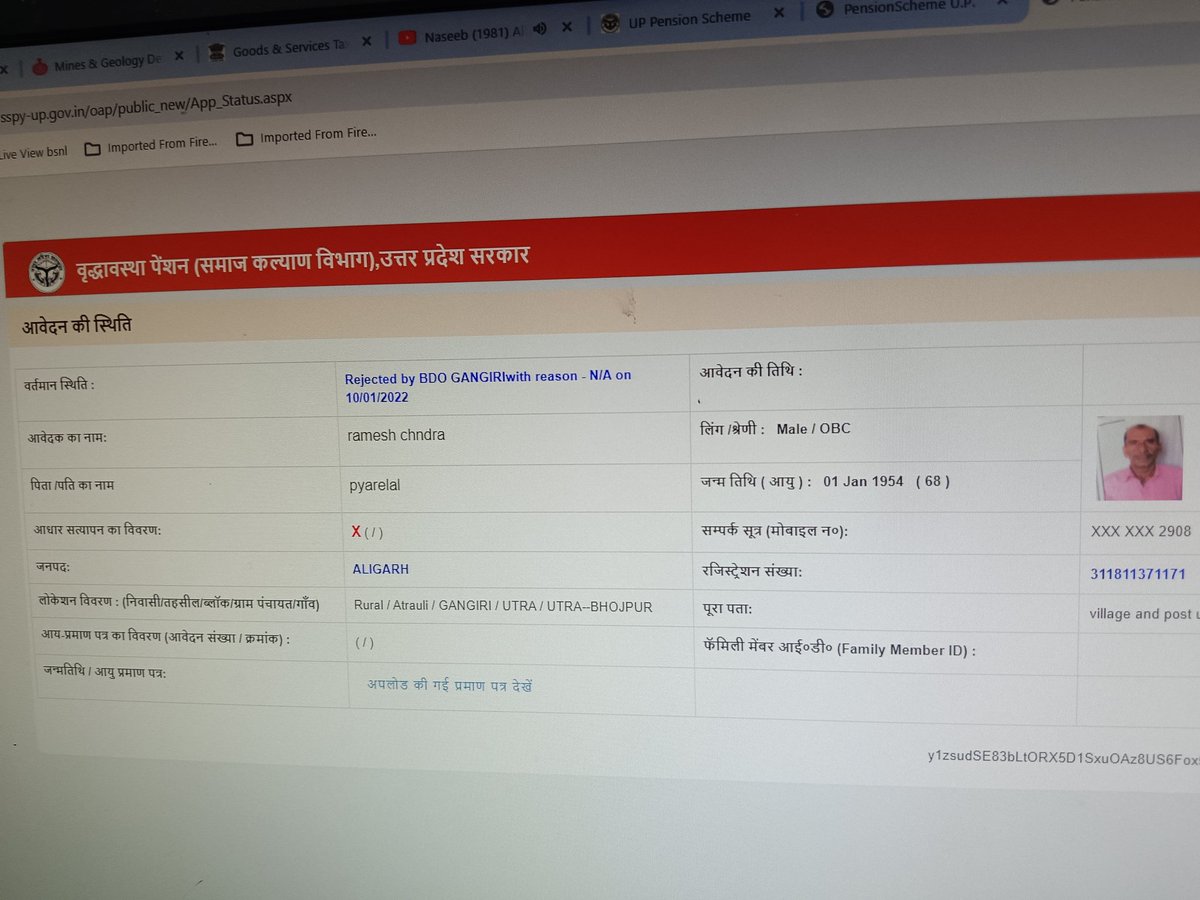Click the Uttar Pradesh government emblem in the red header
The width and height of the screenshot is (1200, 900).
[46, 272]
